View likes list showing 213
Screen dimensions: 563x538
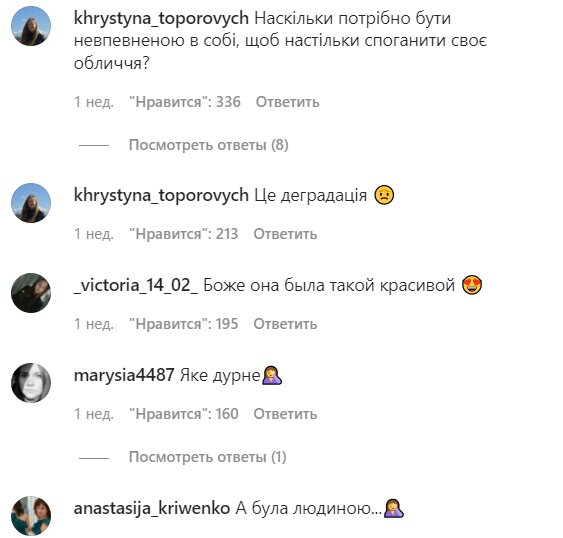point(183,234)
